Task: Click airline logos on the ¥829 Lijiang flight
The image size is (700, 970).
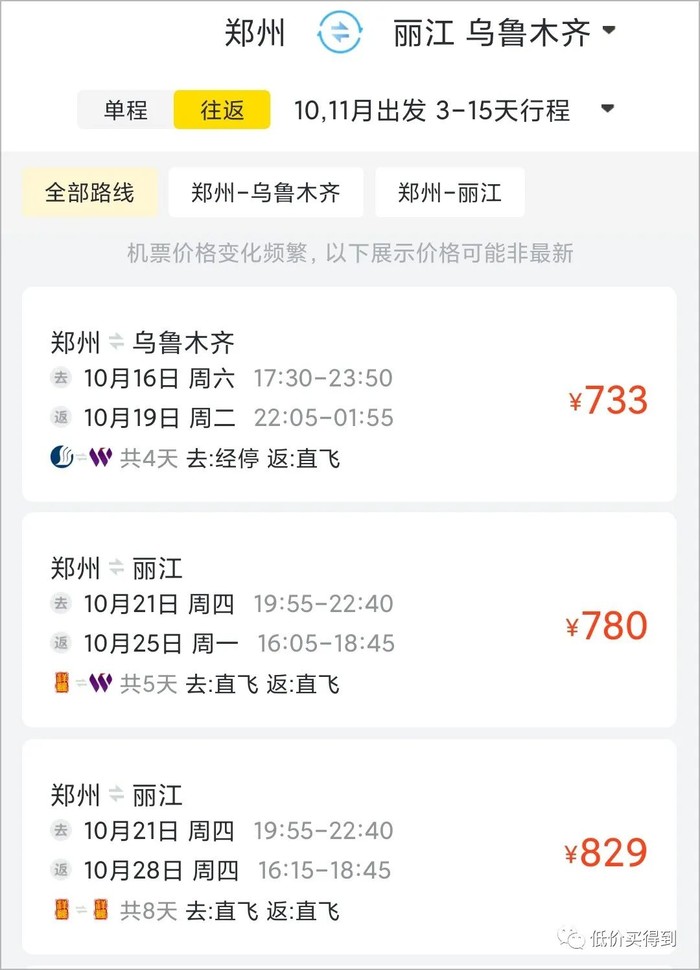Action: (80, 910)
